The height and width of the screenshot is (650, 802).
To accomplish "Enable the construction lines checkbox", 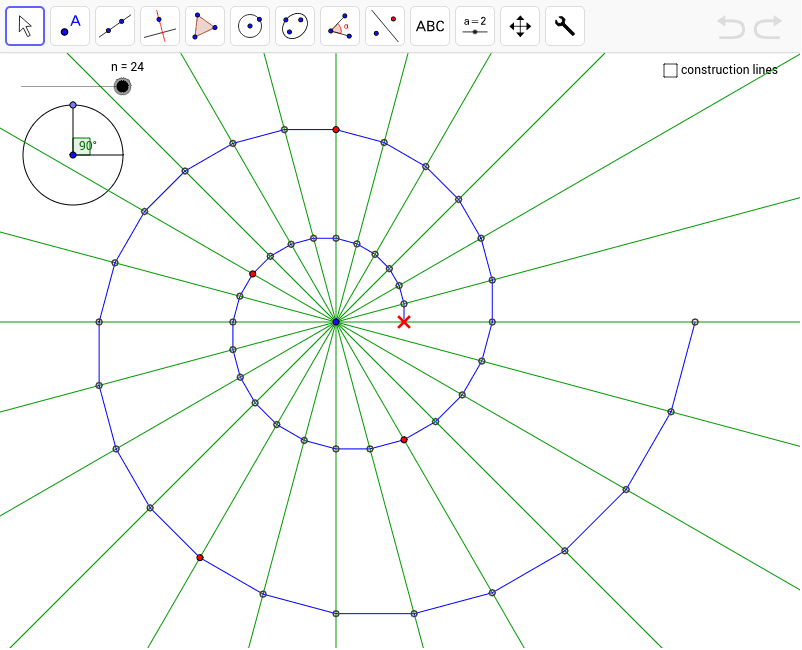I will (x=670, y=70).
